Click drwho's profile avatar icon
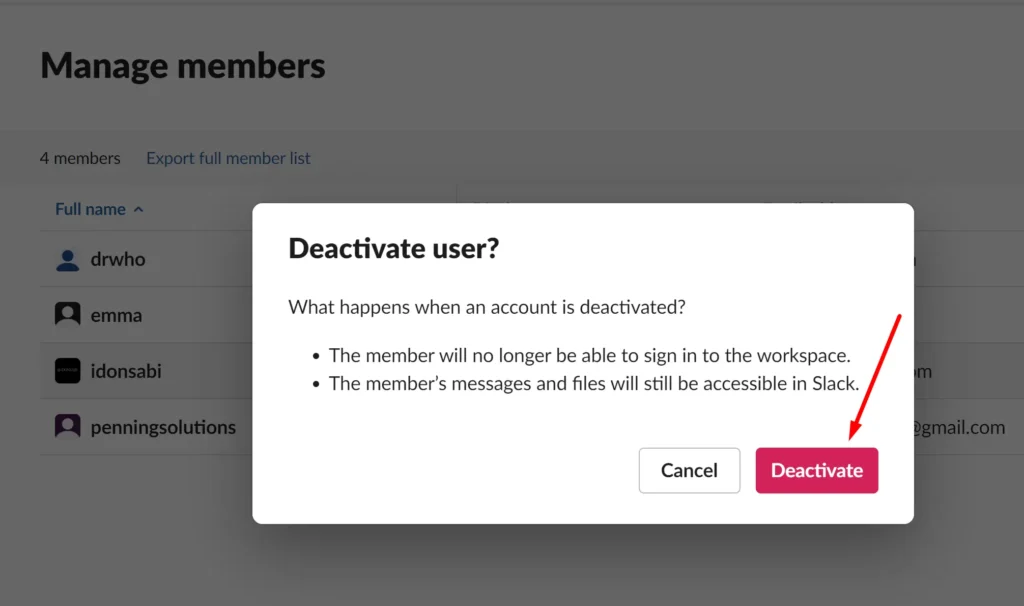The height and width of the screenshot is (606, 1024). click(67, 260)
